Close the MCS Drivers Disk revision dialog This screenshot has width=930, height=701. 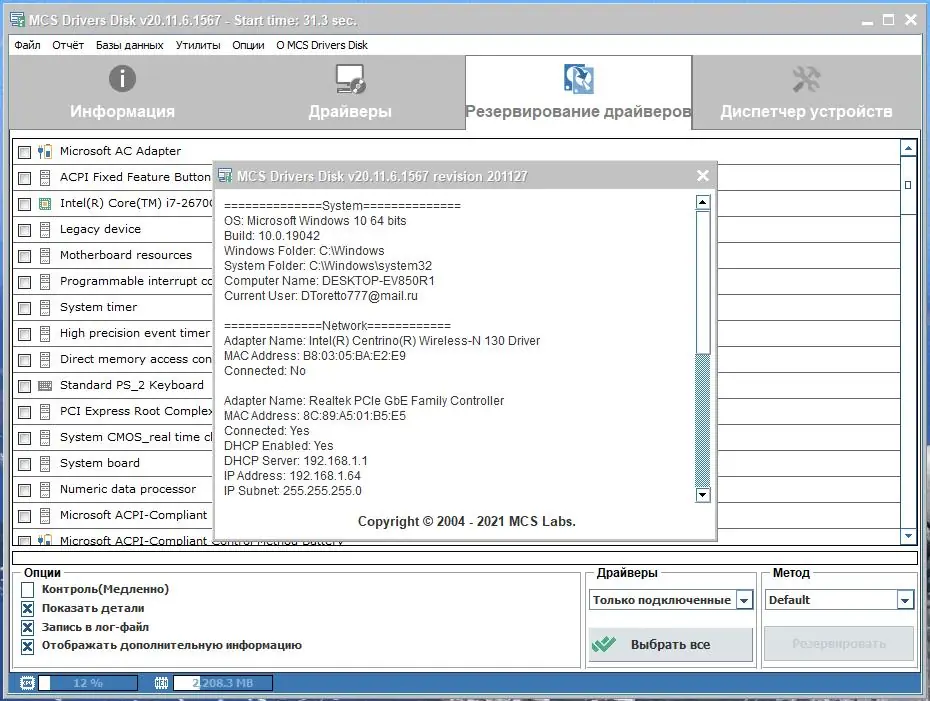click(x=703, y=176)
